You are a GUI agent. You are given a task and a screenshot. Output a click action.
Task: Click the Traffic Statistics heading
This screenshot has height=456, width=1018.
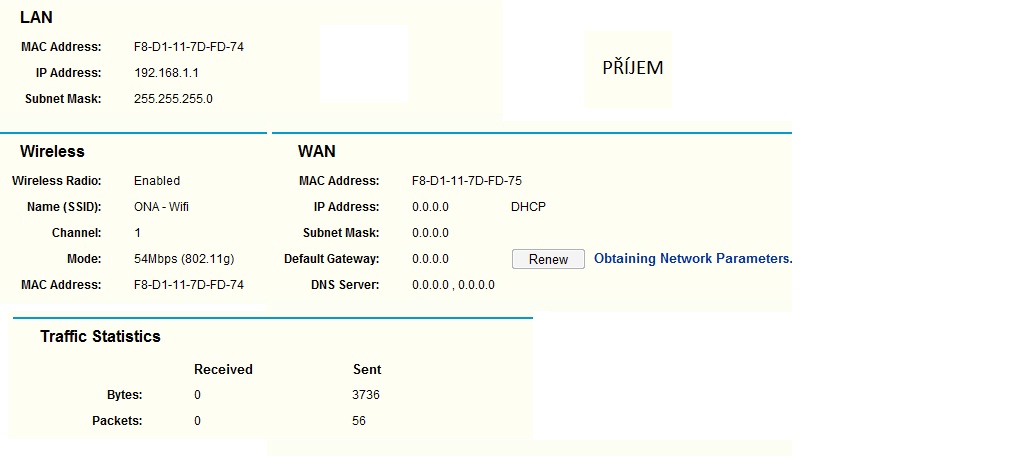[100, 337]
